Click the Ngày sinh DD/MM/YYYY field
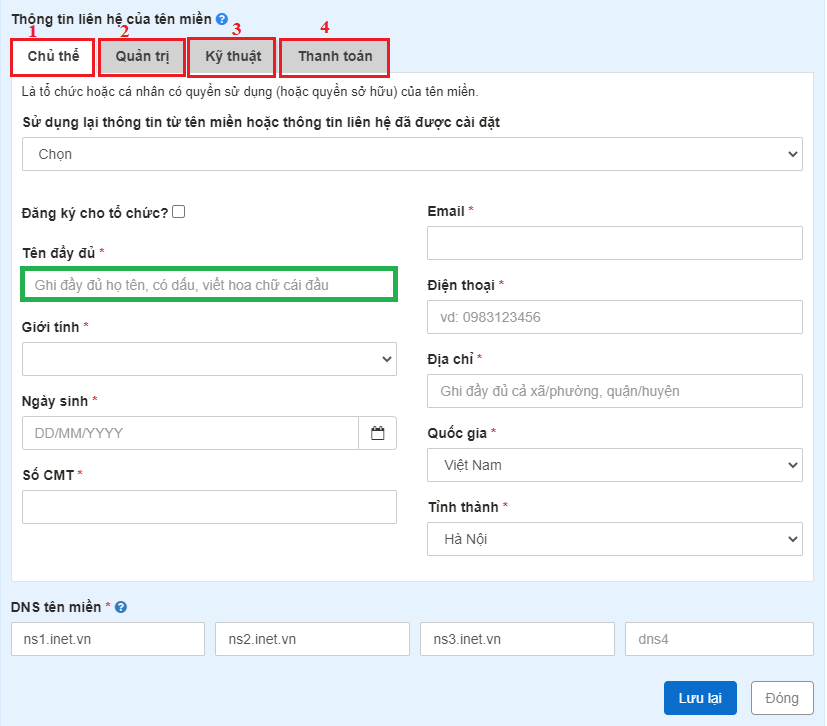 pos(190,433)
